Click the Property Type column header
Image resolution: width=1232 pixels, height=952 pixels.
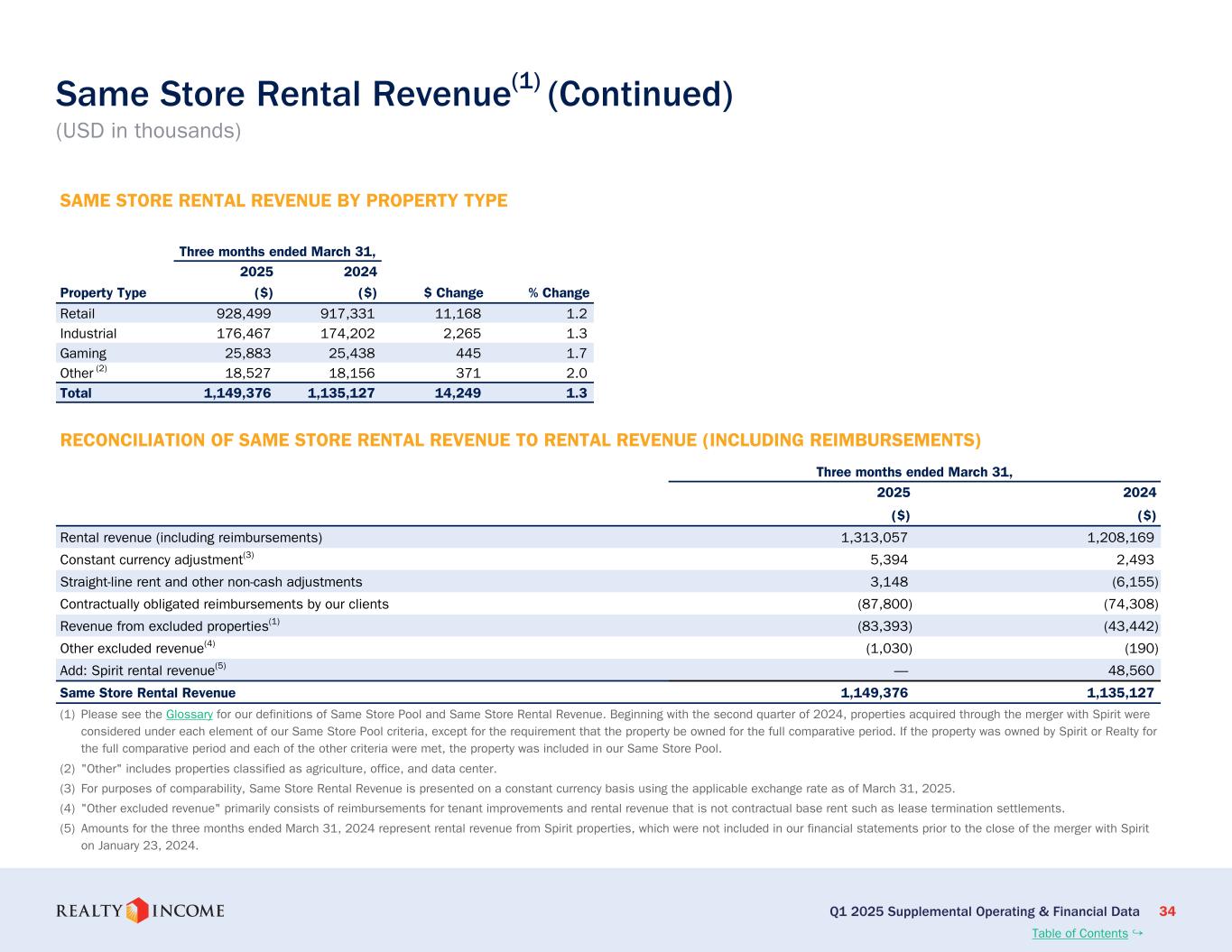click(103, 293)
